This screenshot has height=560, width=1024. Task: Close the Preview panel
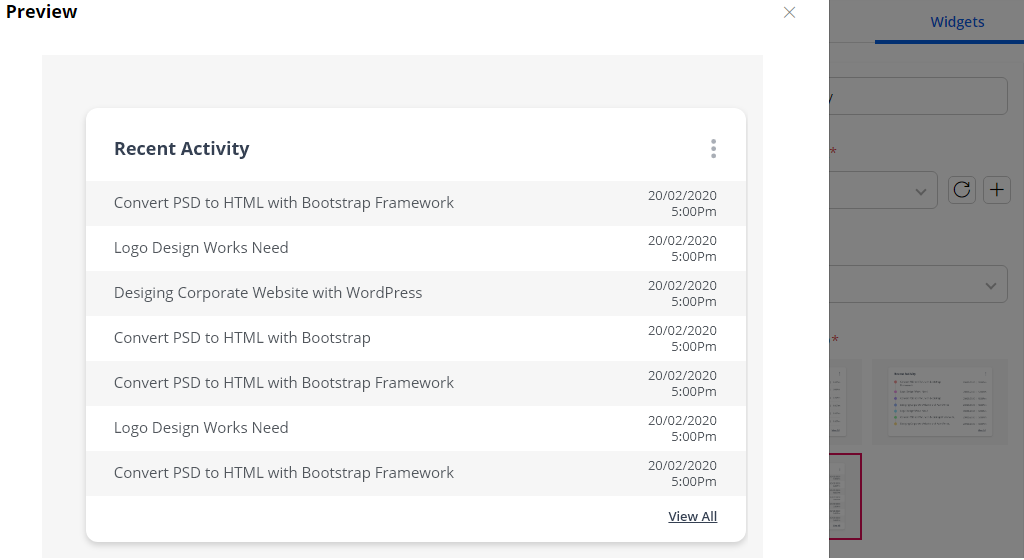pos(789,12)
